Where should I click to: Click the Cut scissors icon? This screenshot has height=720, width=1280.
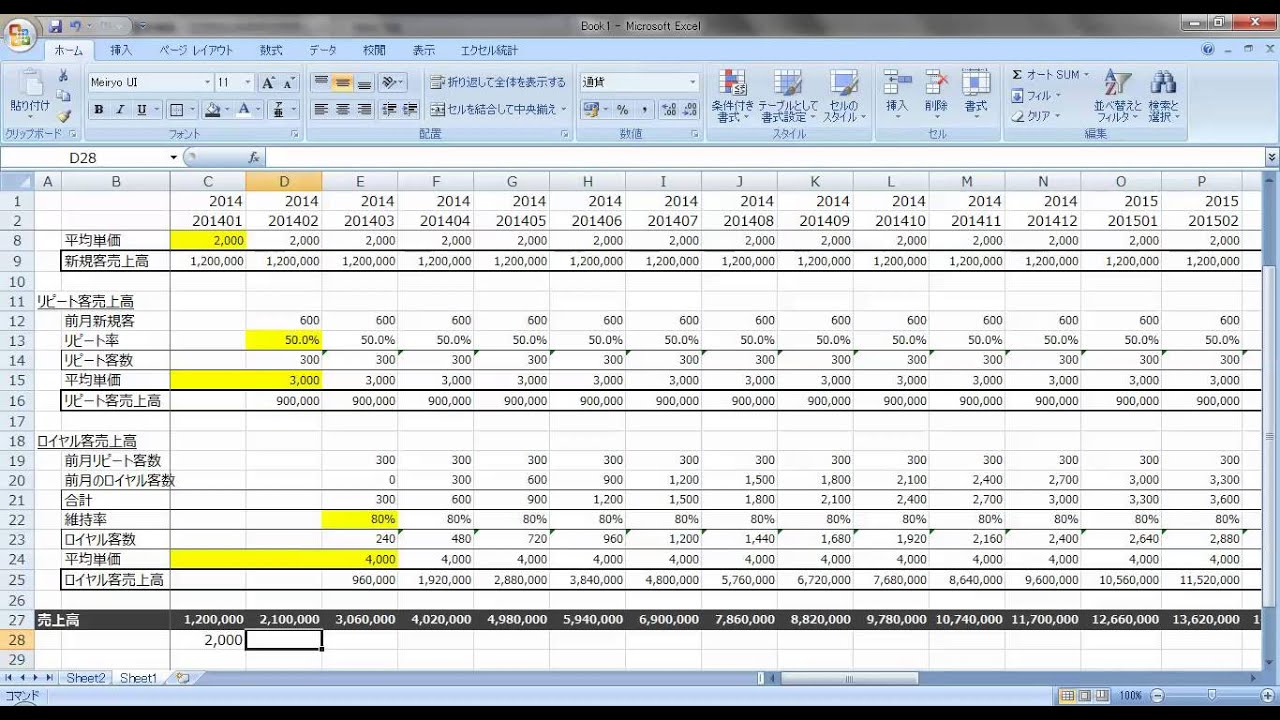[63, 76]
